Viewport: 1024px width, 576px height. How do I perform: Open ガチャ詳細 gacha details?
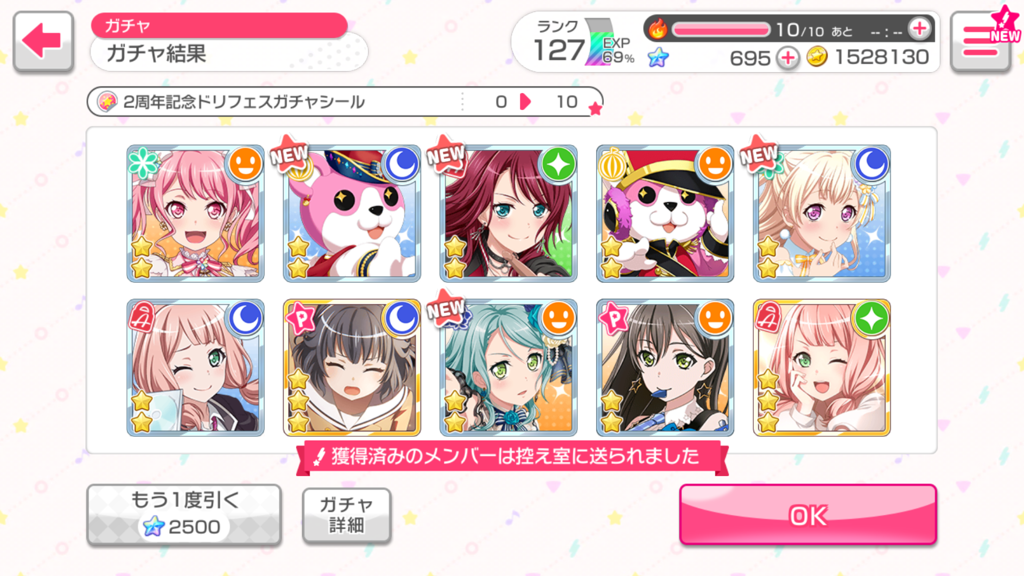coord(347,515)
